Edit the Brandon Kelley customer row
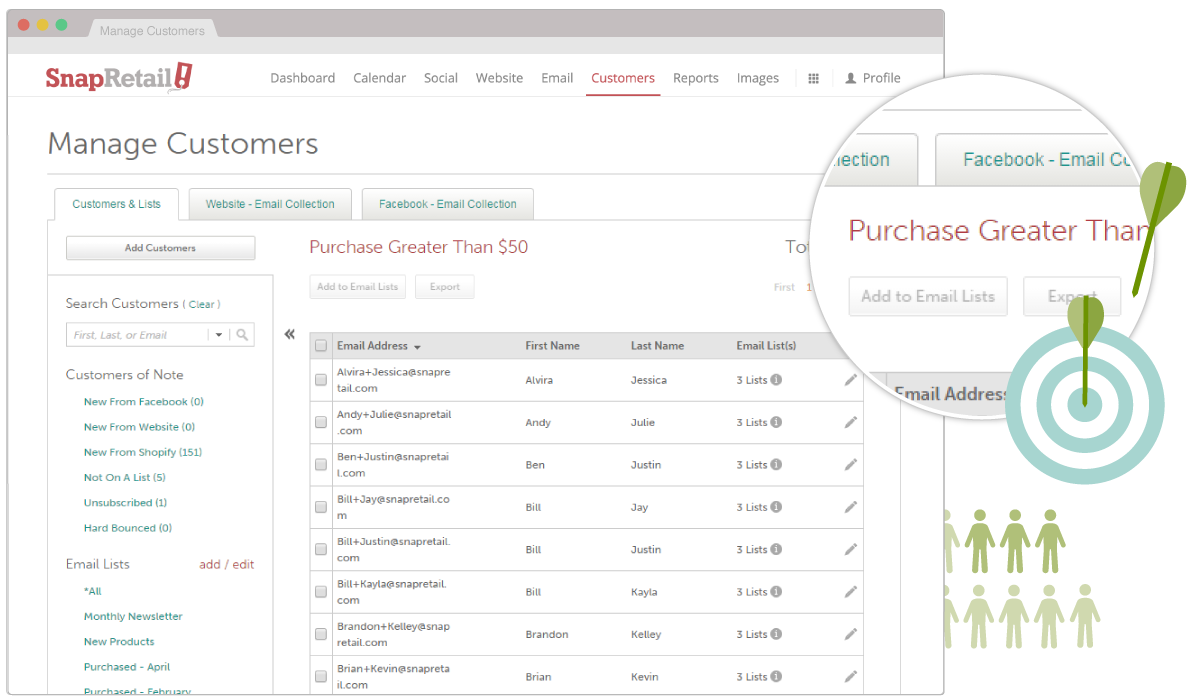Image resolution: width=1200 pixels, height=700 pixels. coord(851,634)
